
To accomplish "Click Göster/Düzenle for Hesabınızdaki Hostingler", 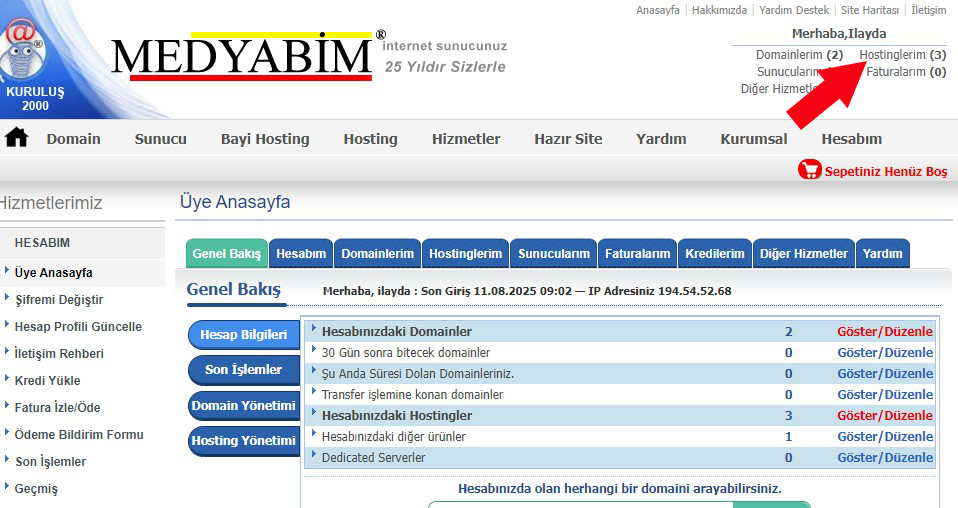I will pos(885,416).
